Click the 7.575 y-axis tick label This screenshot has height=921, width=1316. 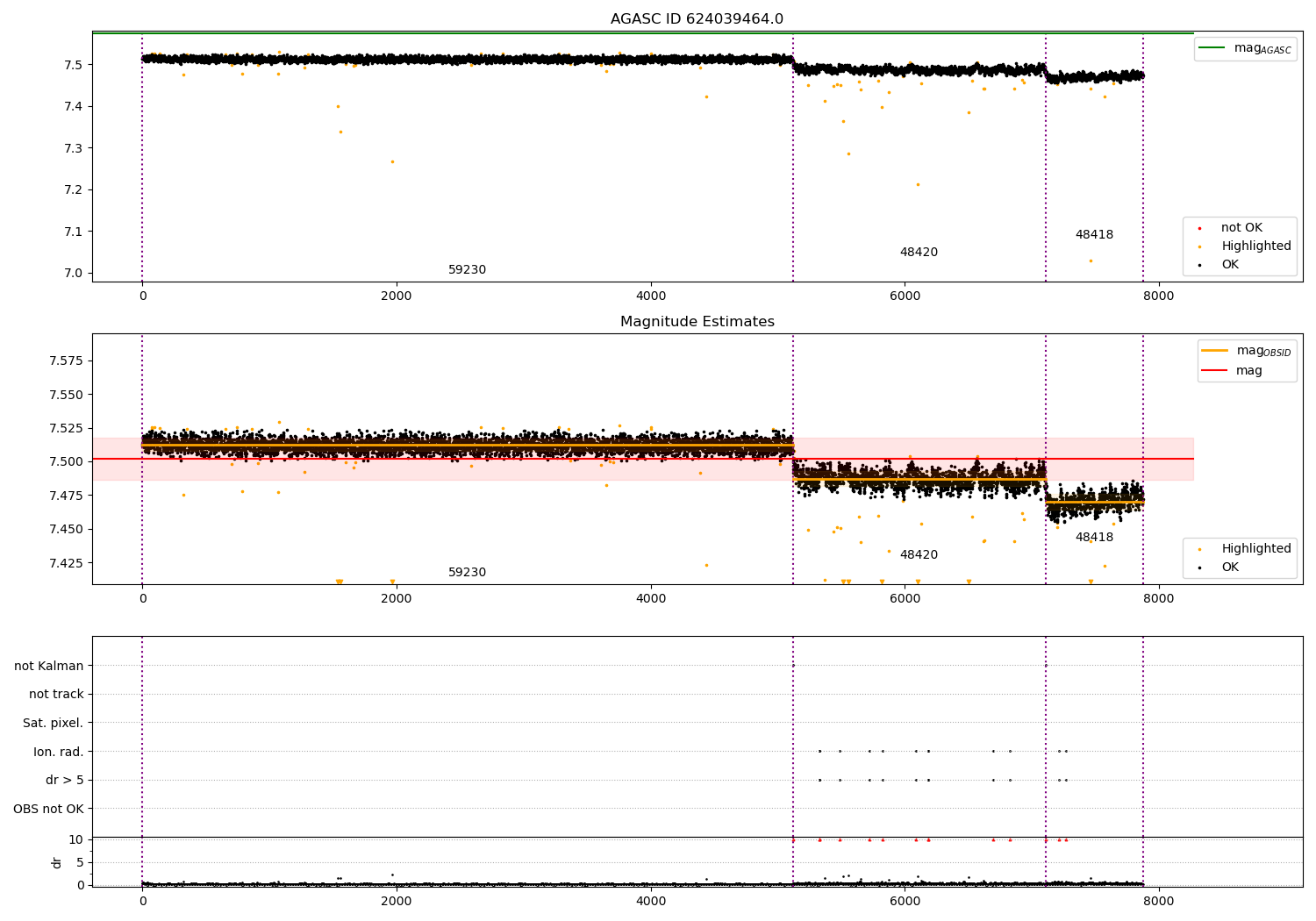click(67, 361)
